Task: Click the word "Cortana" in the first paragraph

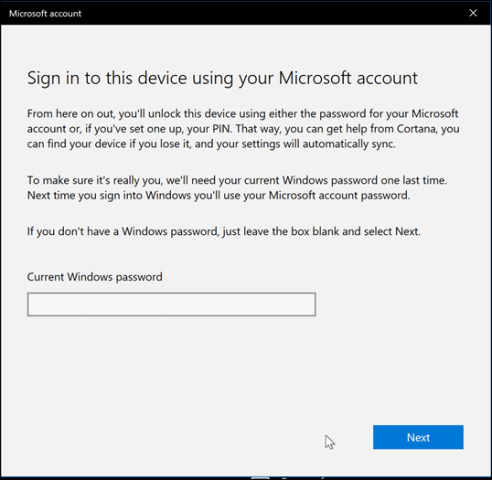Action: [x=417, y=129]
